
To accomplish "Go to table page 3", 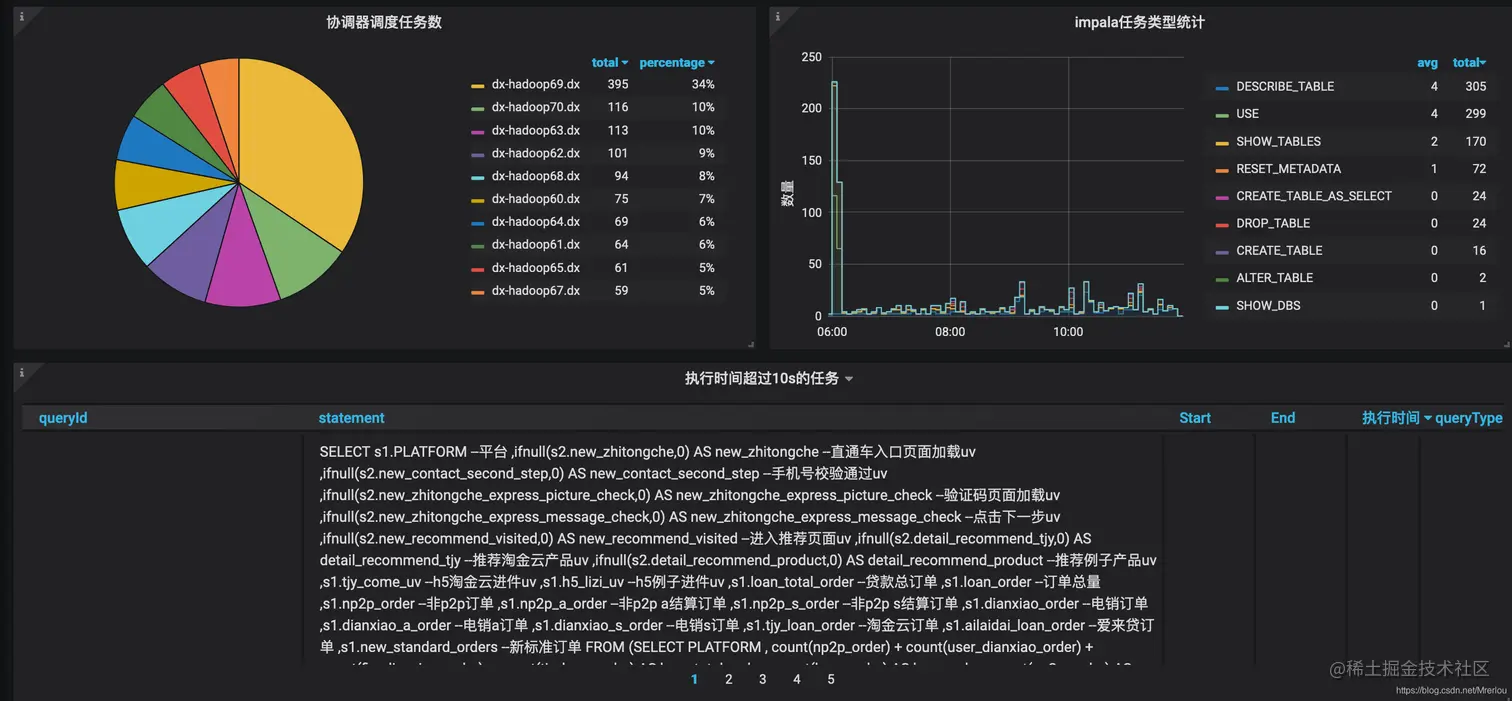I will [763, 679].
